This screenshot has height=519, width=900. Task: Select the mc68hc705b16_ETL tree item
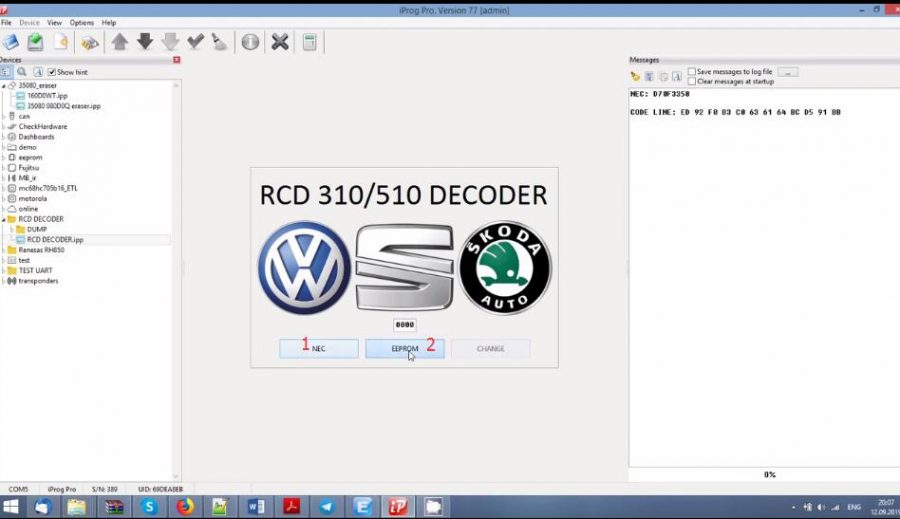(x=48, y=188)
